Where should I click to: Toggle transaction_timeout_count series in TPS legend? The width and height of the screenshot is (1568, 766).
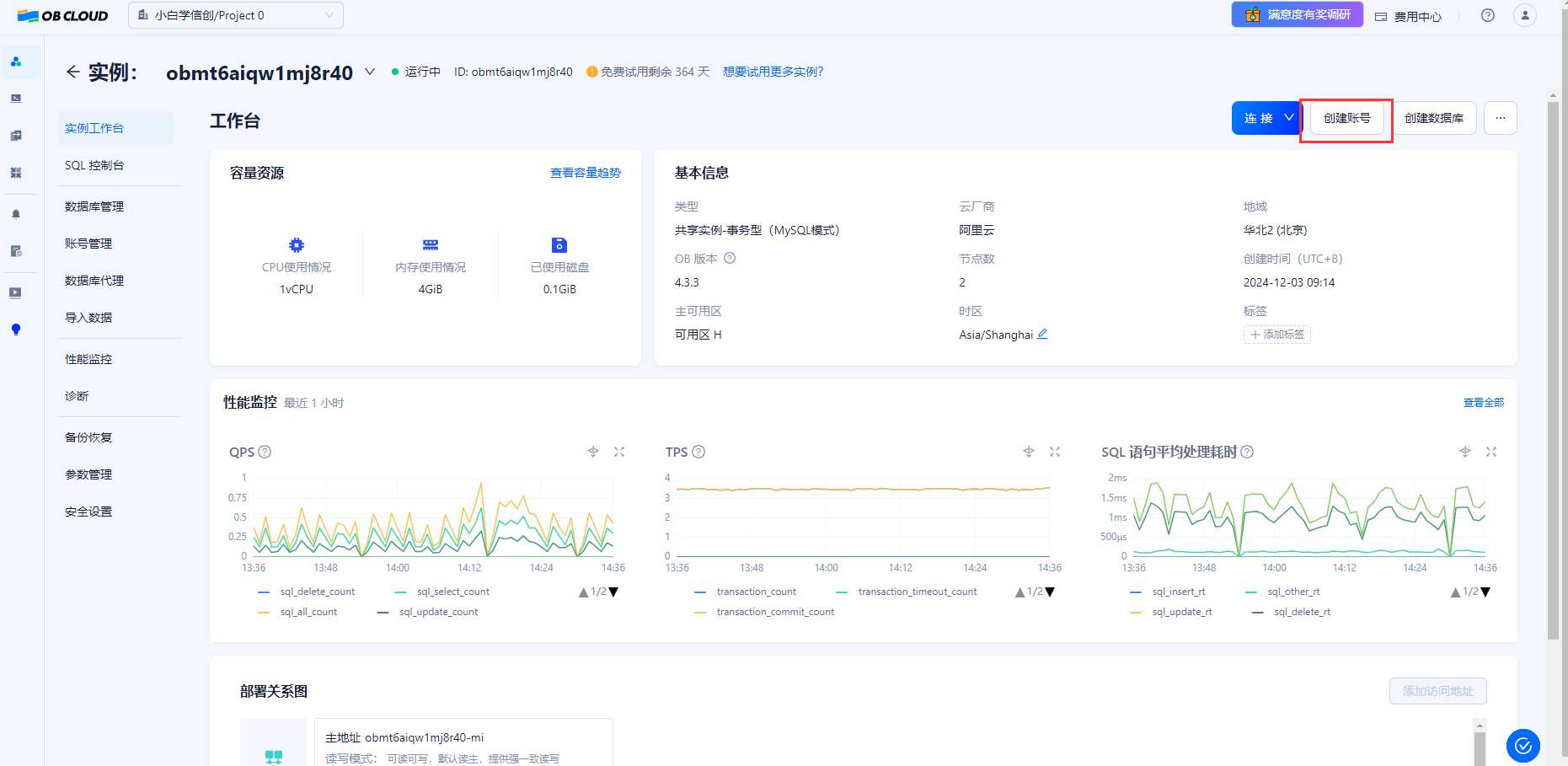pyautogui.click(x=907, y=592)
